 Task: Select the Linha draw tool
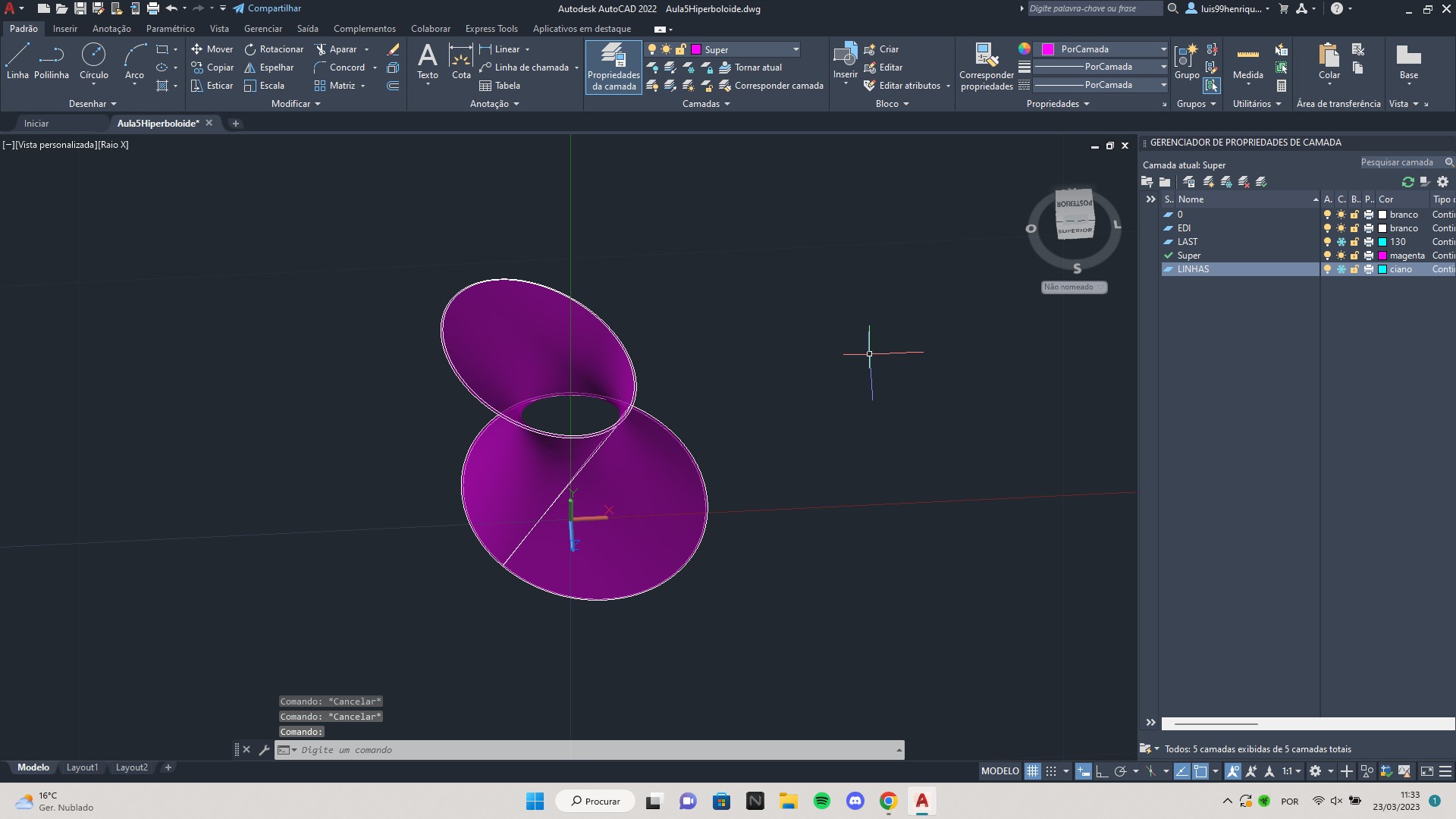pyautogui.click(x=17, y=62)
